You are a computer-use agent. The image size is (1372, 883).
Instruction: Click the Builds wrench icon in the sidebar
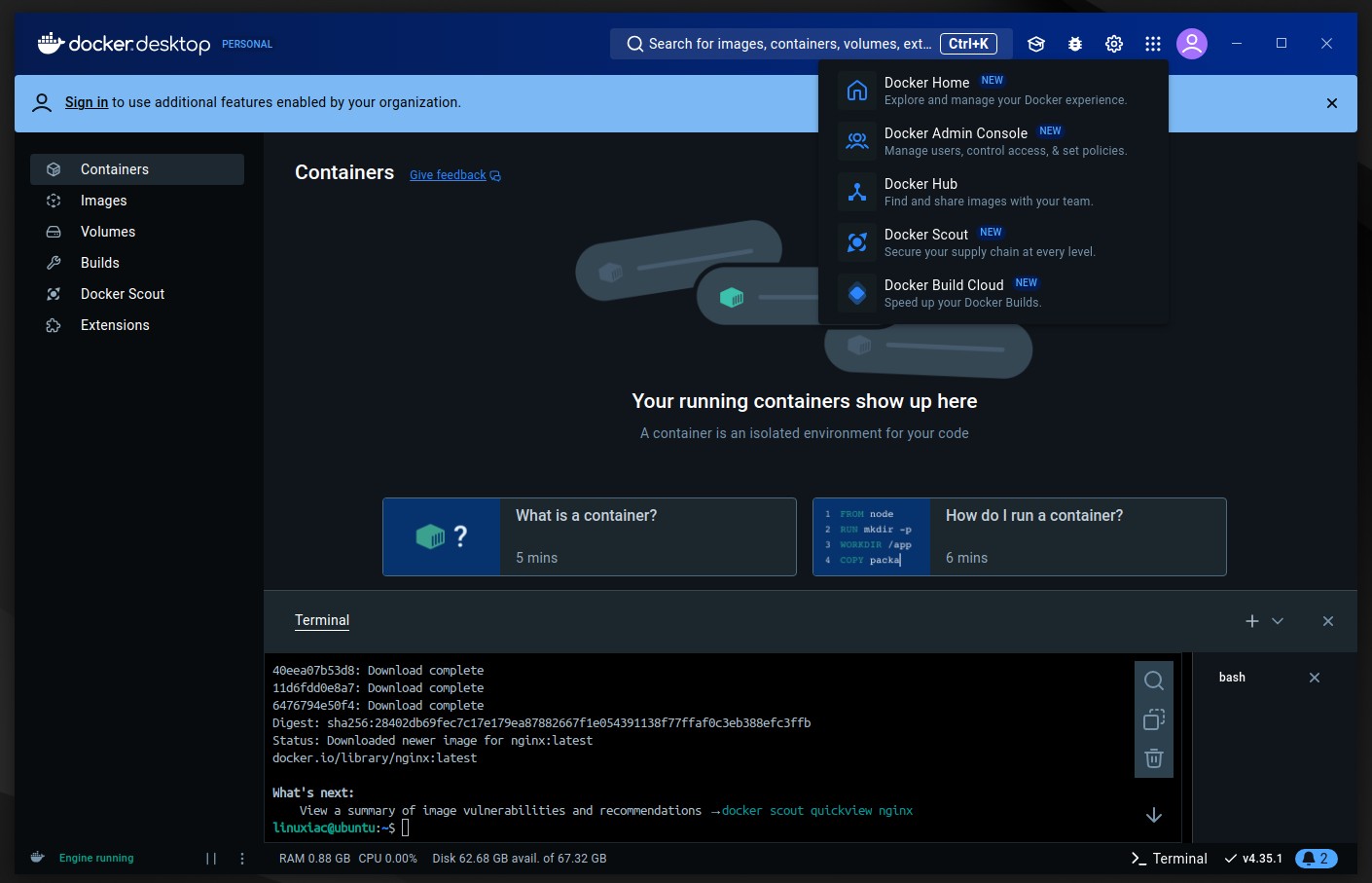54,263
